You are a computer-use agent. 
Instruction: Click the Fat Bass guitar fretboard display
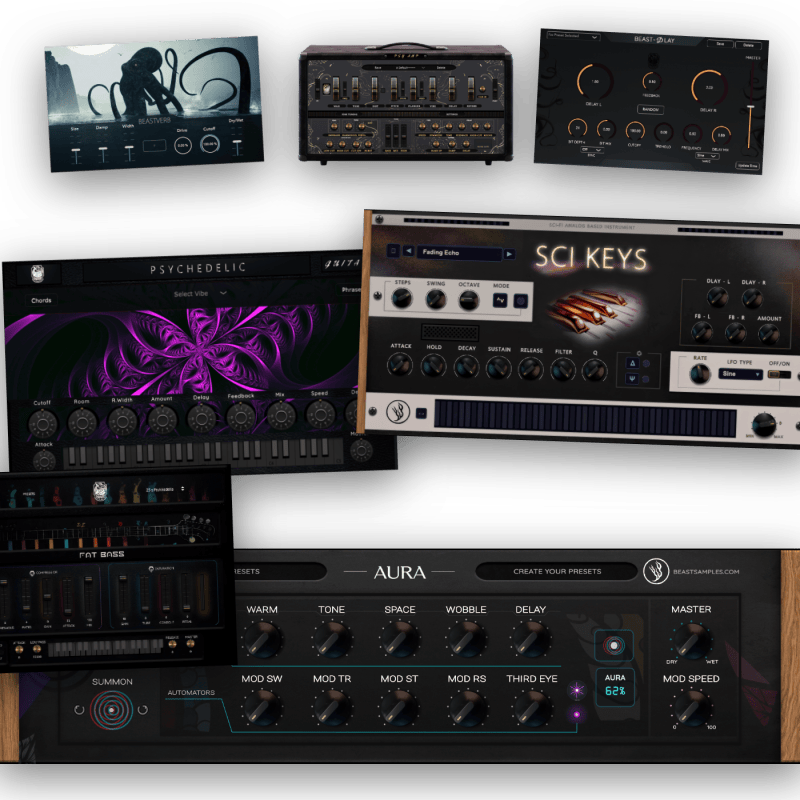point(110,533)
